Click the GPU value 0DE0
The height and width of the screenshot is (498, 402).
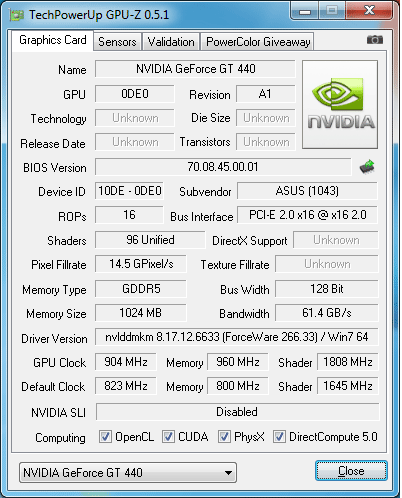tap(135, 94)
